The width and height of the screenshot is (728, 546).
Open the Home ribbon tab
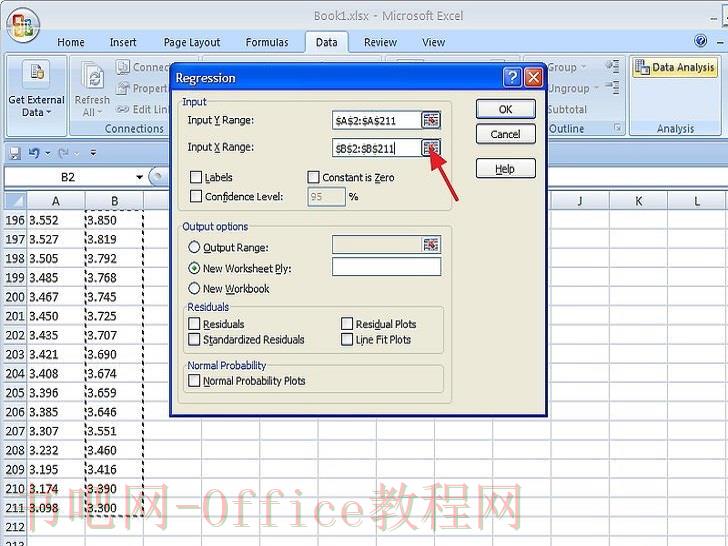[71, 42]
